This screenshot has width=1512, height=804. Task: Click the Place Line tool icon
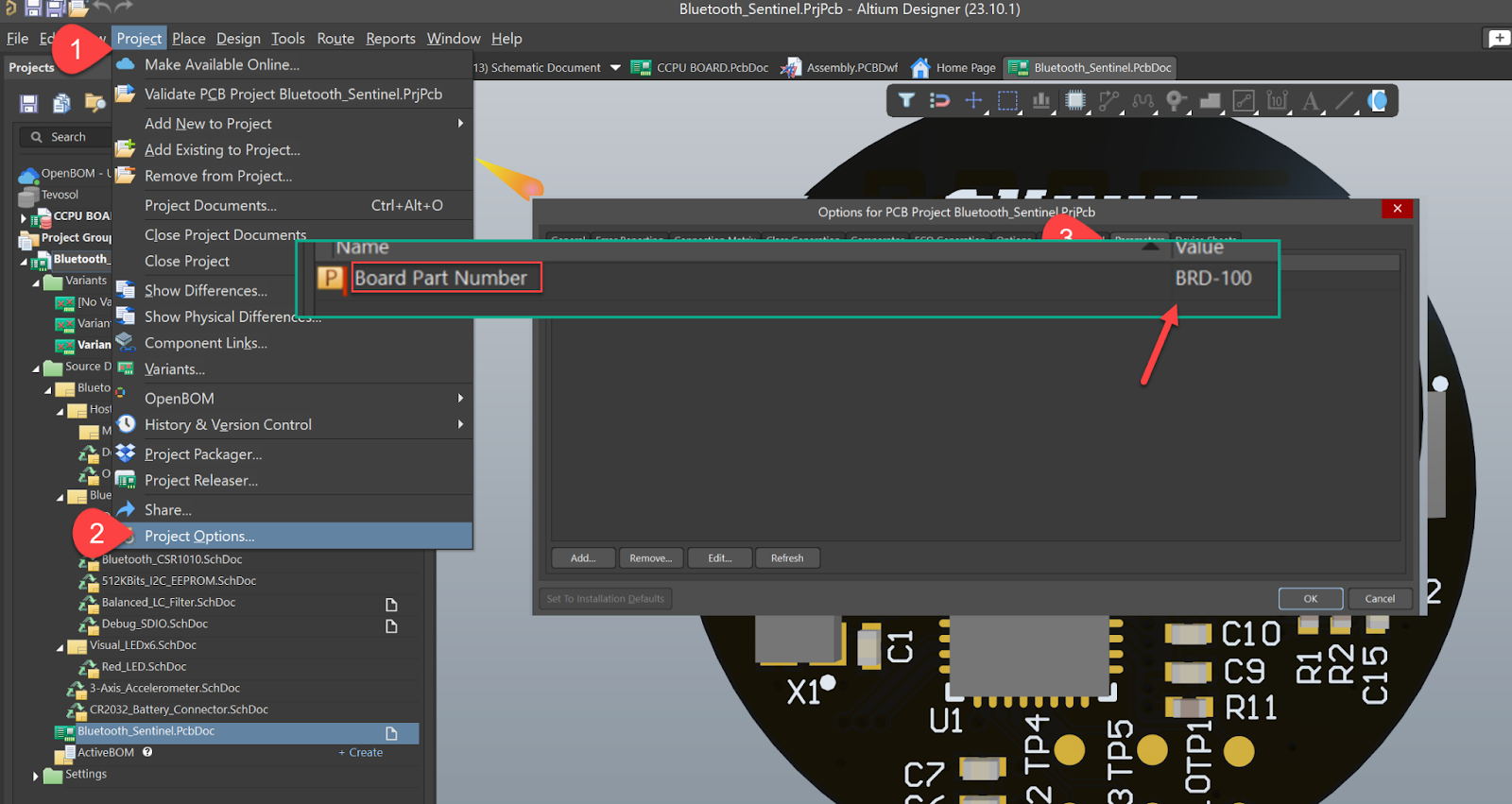pos(1345,100)
